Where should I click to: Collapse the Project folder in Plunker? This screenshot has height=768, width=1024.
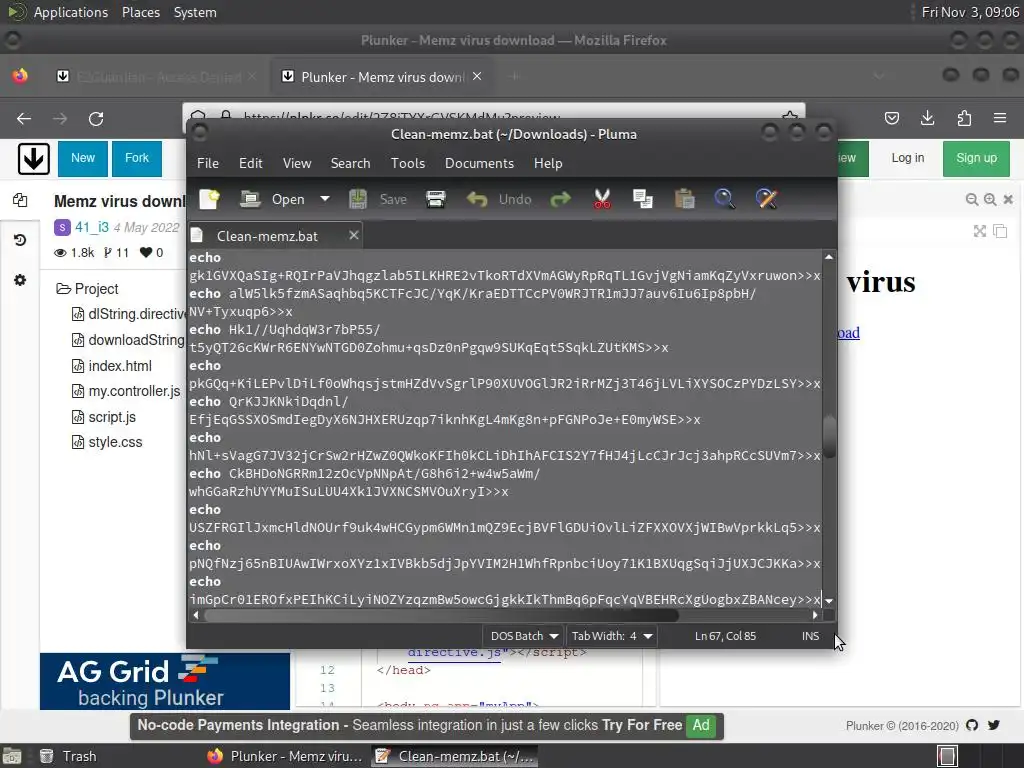pyautogui.click(x=88, y=289)
